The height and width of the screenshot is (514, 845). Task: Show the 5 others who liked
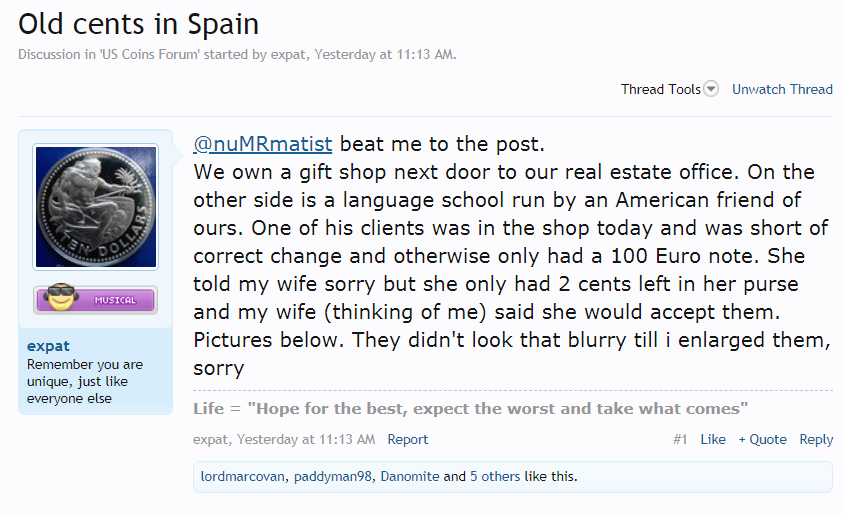495,476
